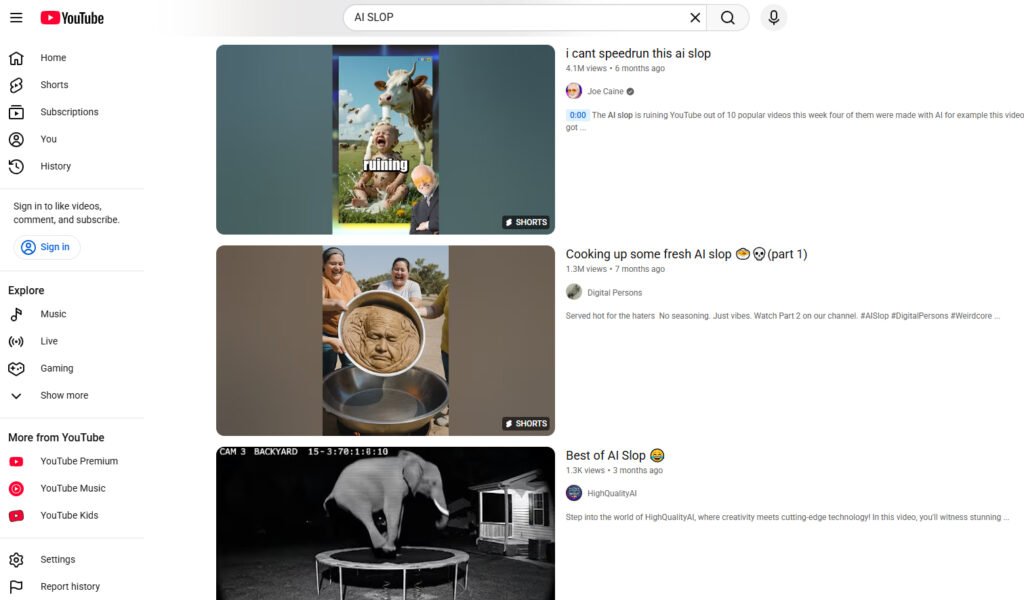This screenshot has width=1024, height=600.
Task: Click the Sign in button
Action: pyautogui.click(x=46, y=247)
